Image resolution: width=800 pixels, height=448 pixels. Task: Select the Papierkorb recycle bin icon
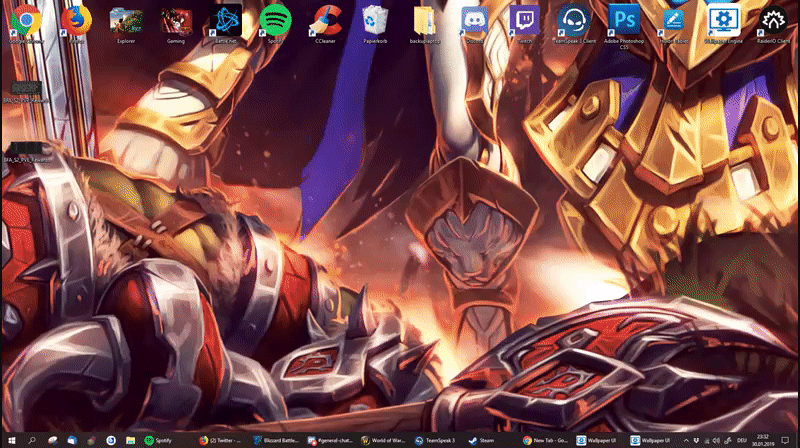[375, 23]
